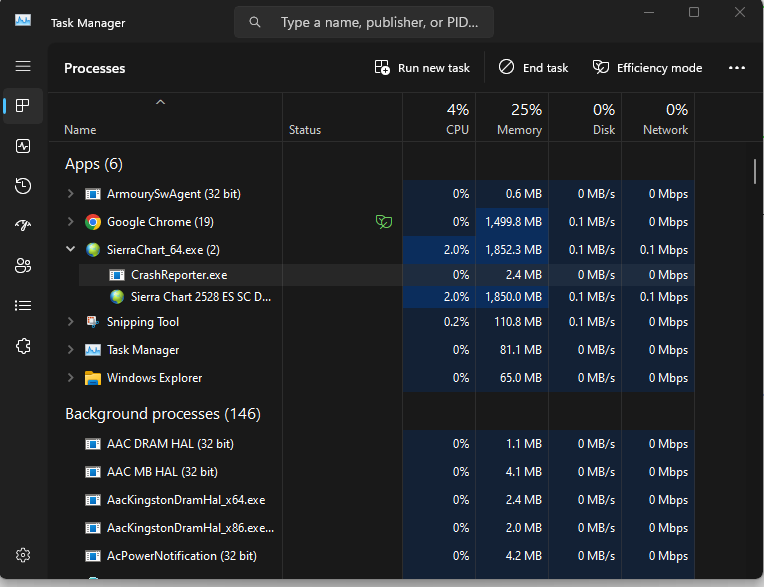Open Task Manager settings gear
Screen dimensions: 764x587
click(23, 555)
